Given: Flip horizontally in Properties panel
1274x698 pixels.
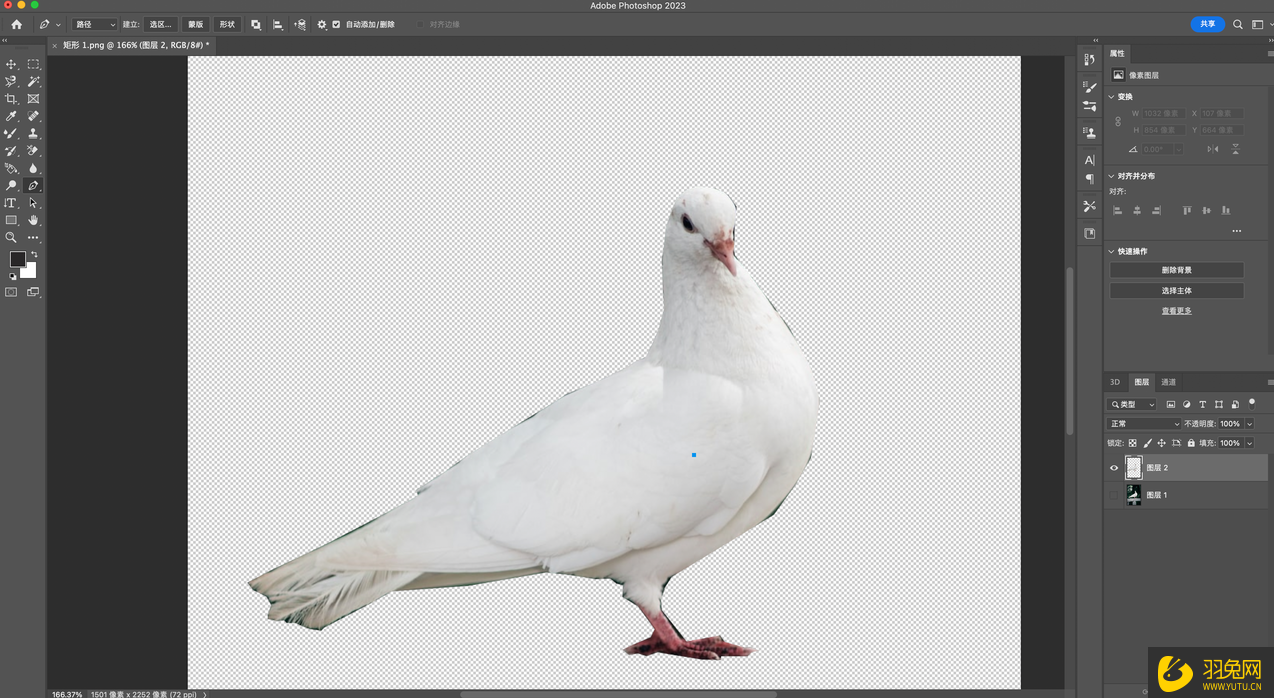Looking at the screenshot, I should 1213,149.
